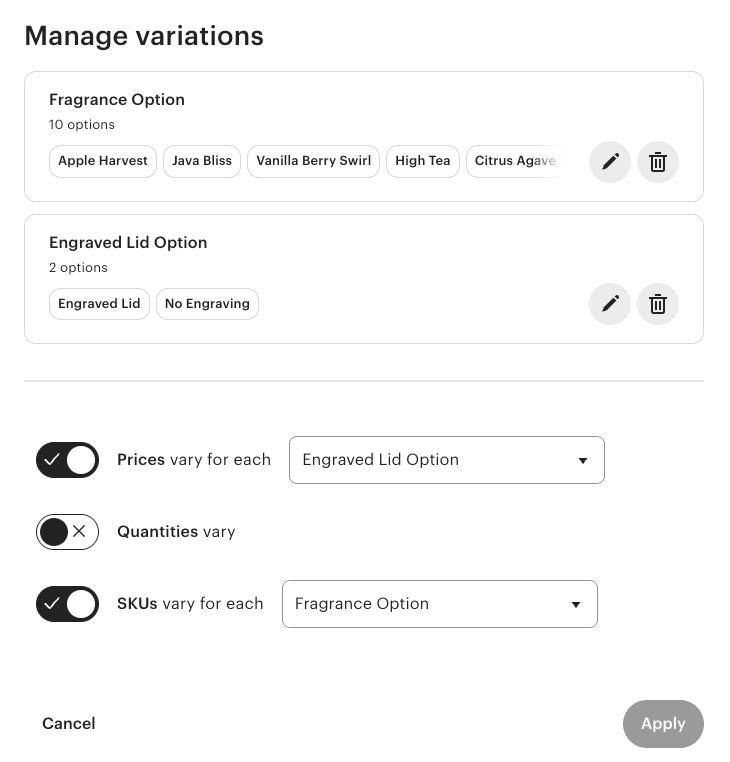Click the Citrus Agave fragrance chip
The width and height of the screenshot is (730, 762).
click(514, 161)
